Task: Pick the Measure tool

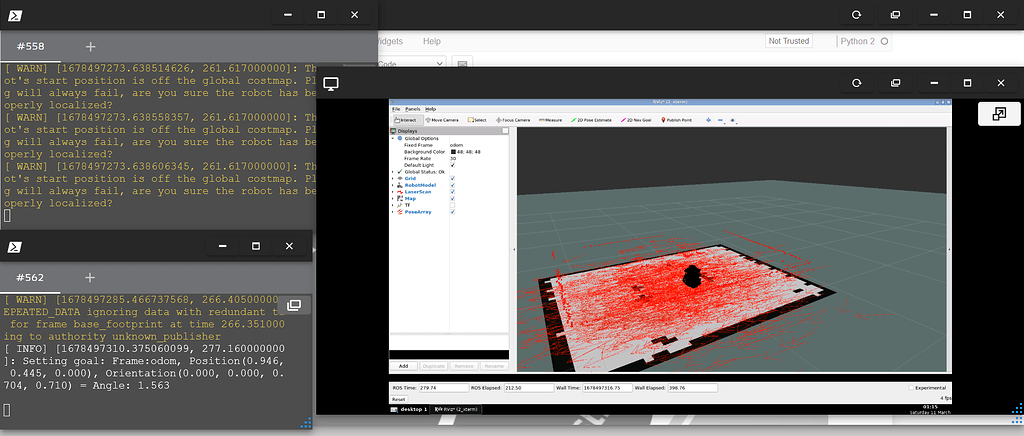Action: coord(550,120)
